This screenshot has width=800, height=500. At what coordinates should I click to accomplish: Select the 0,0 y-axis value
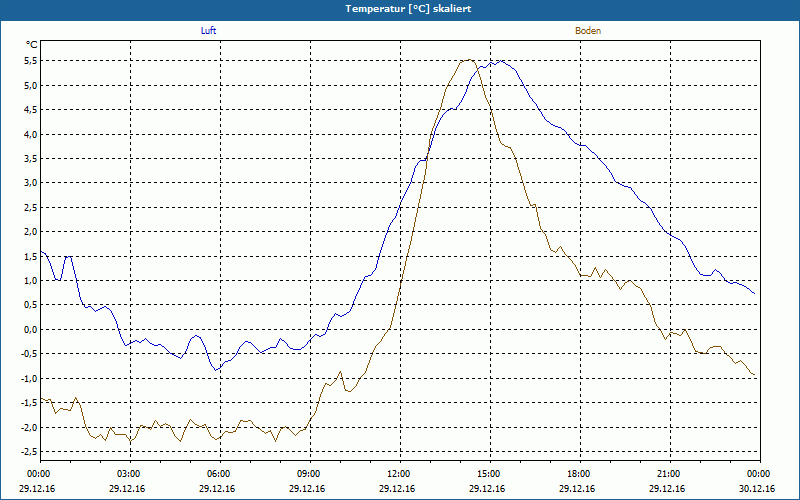pos(32,330)
